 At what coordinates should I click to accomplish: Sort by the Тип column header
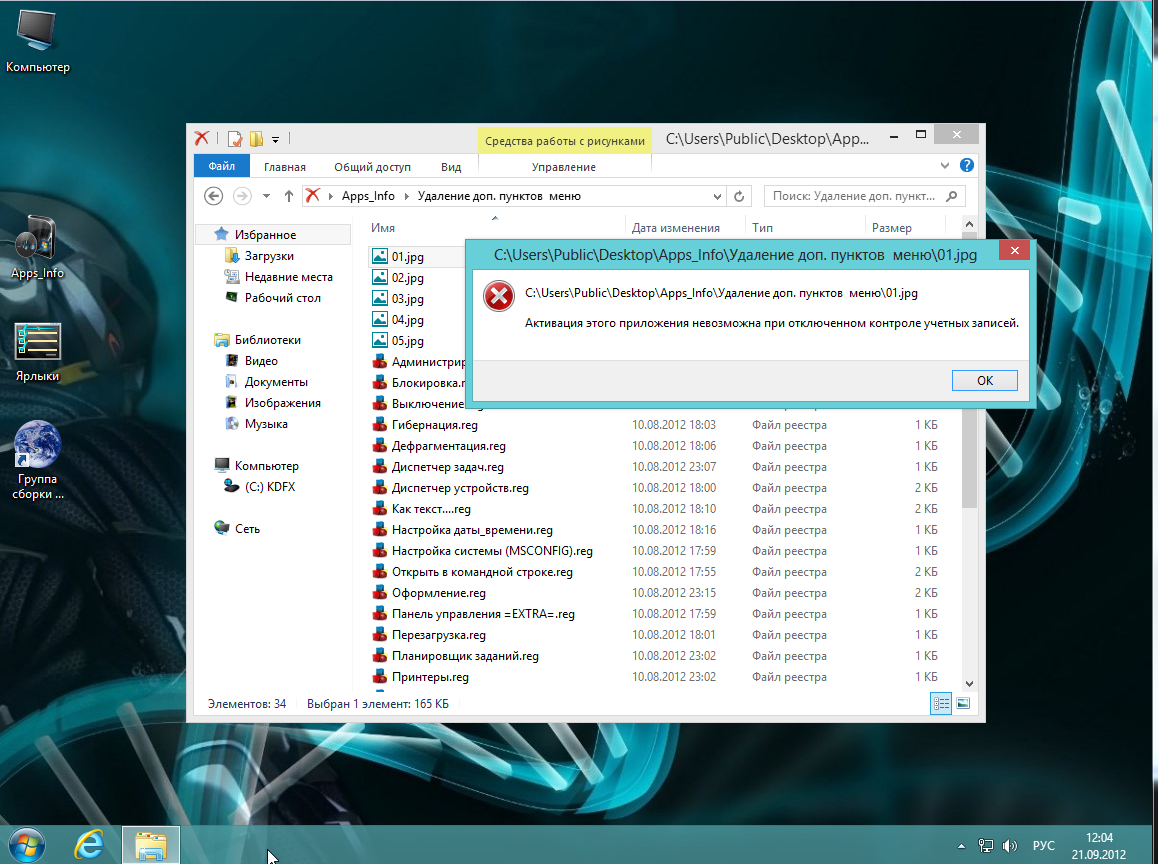pos(762,227)
